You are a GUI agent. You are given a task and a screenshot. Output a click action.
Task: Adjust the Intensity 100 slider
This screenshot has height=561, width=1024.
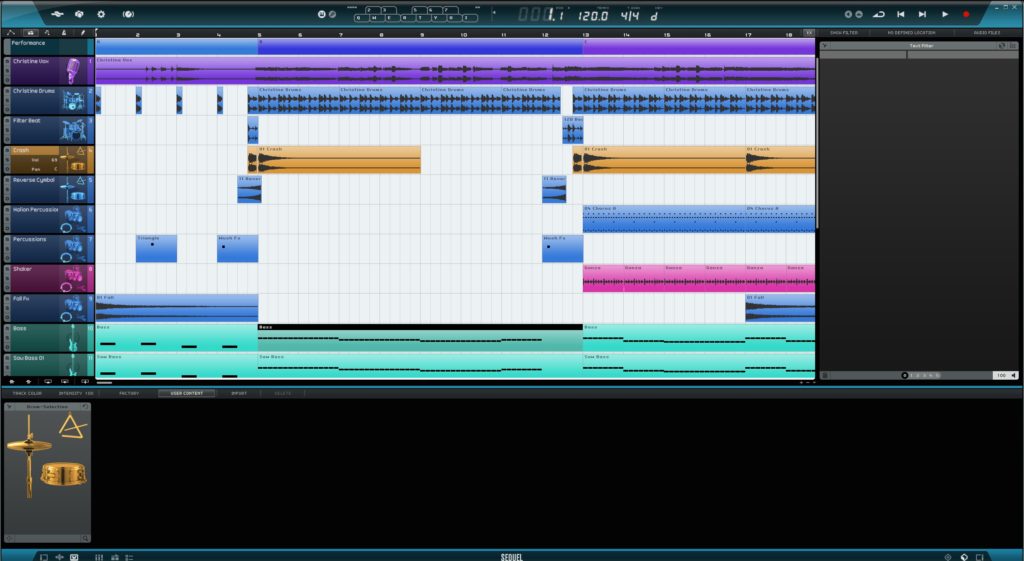tap(76, 393)
